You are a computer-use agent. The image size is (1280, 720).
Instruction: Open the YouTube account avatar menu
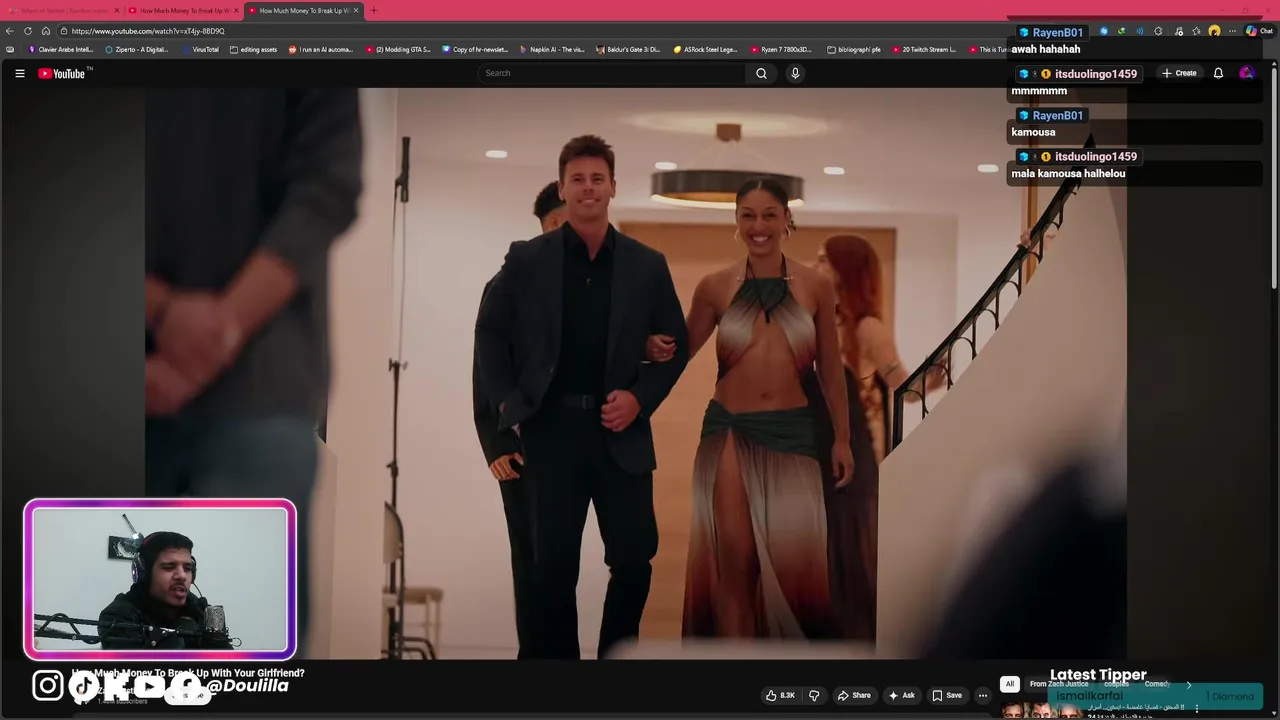tap(1246, 73)
